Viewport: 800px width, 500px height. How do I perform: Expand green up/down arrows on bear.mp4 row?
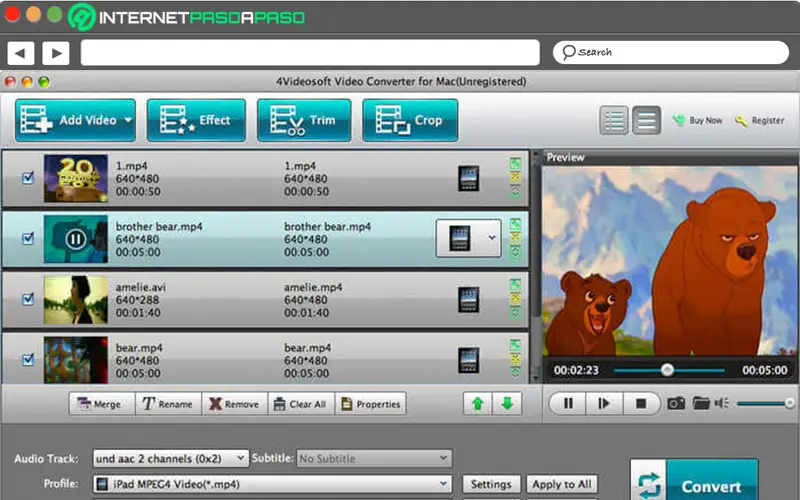(x=515, y=373)
